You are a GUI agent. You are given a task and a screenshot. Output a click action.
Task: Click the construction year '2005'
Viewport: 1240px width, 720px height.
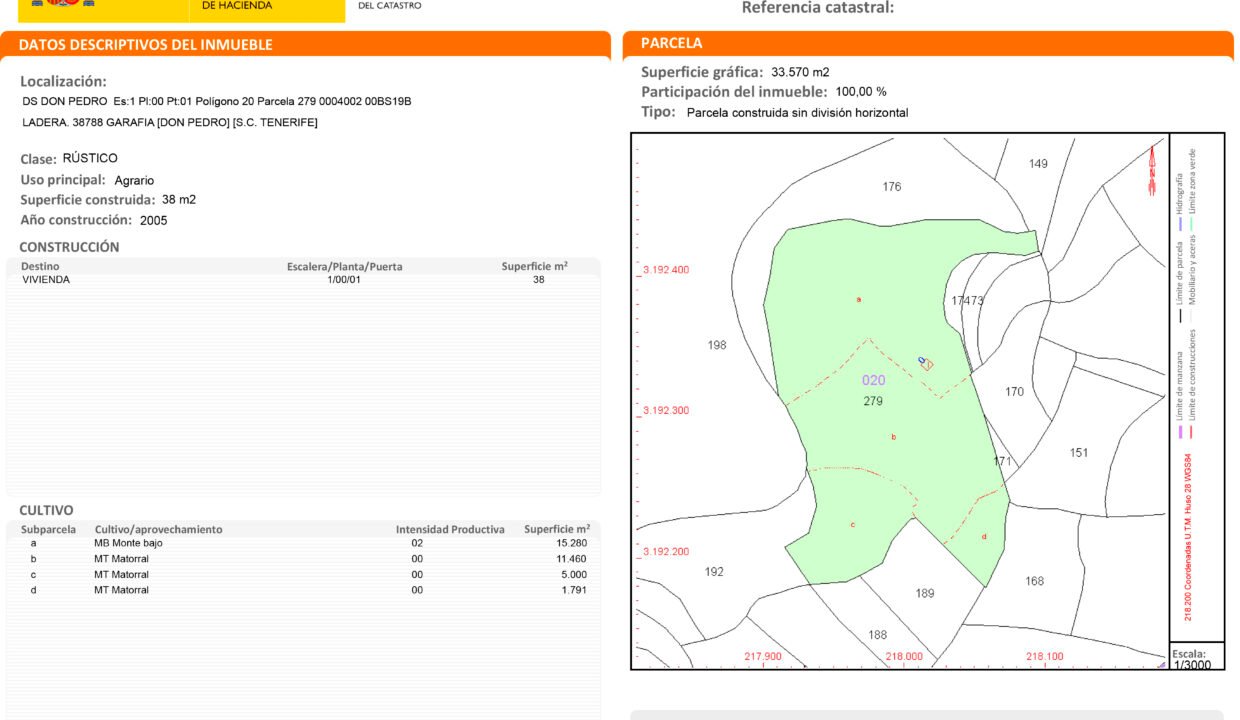click(154, 220)
